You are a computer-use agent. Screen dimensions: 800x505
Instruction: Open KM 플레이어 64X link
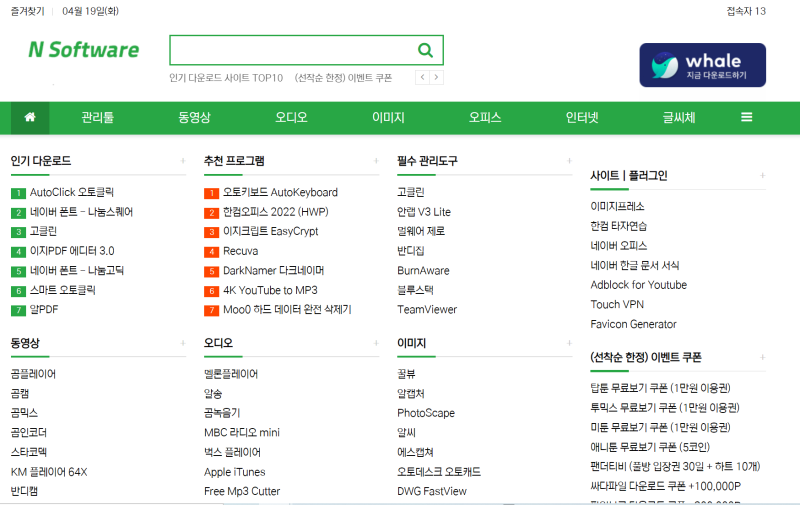pyautogui.click(x=49, y=472)
